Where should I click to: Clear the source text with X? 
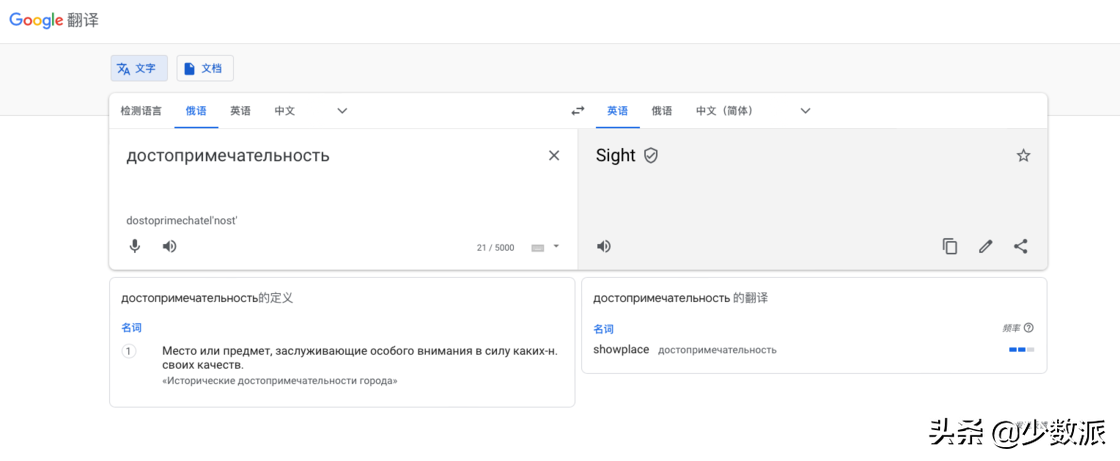click(554, 155)
